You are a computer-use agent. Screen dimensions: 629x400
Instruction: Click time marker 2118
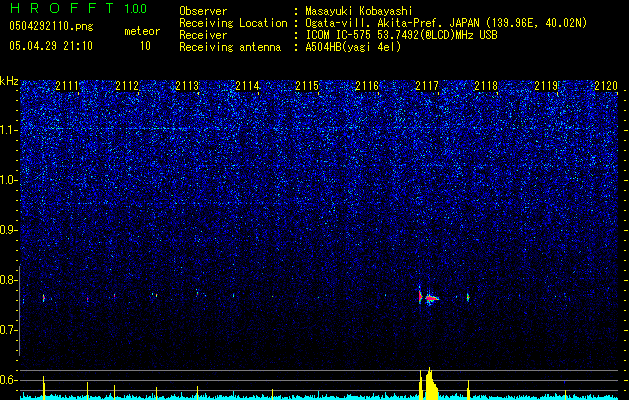[487, 86]
